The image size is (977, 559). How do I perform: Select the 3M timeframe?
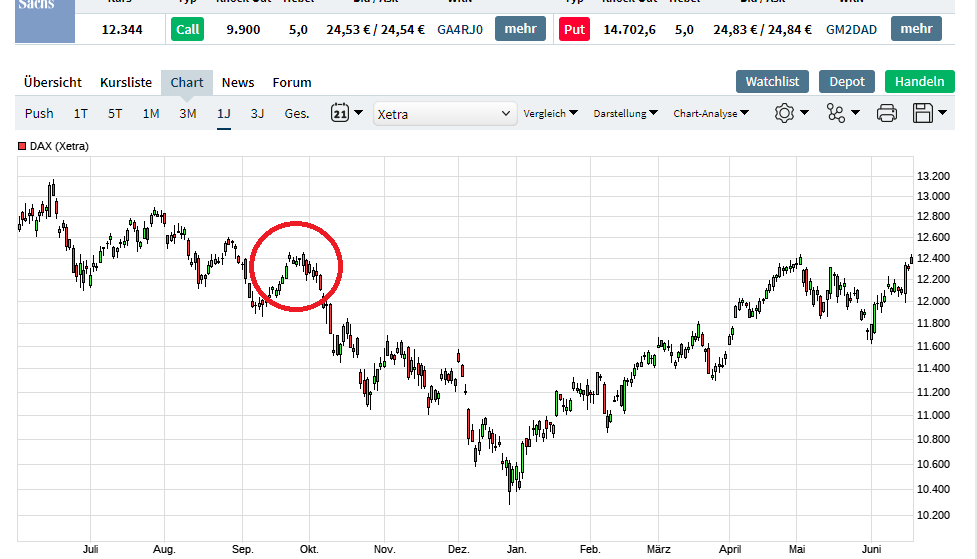click(188, 113)
